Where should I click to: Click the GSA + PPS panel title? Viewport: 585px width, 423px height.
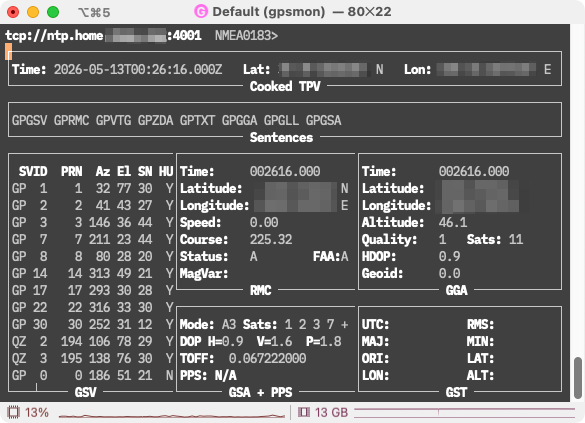pos(260,392)
